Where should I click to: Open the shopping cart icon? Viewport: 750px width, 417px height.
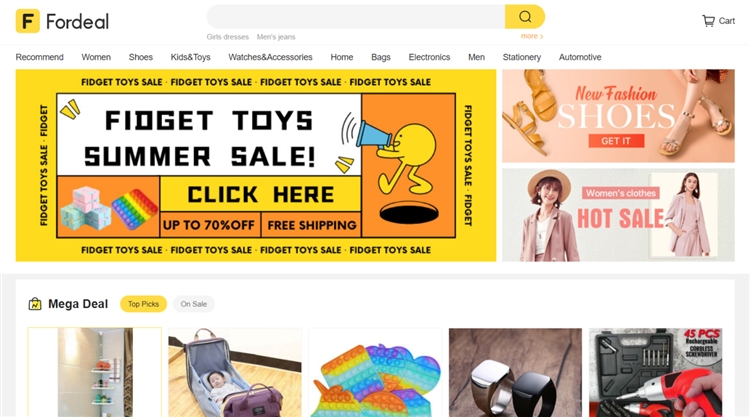coord(708,21)
